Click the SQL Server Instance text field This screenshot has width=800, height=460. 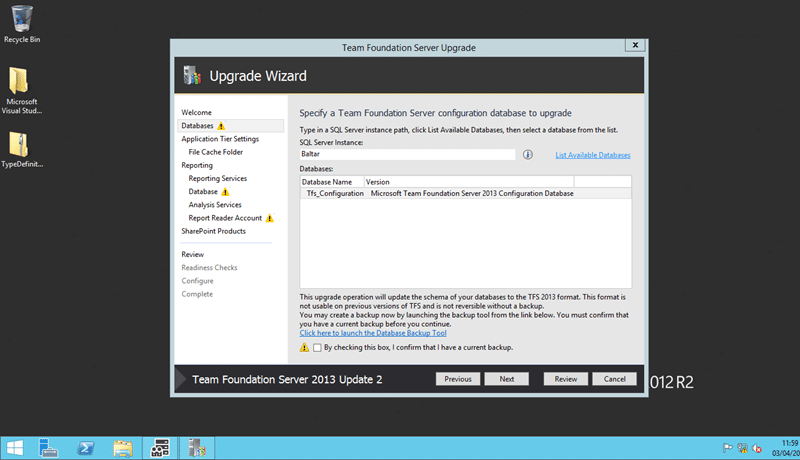tap(407, 154)
